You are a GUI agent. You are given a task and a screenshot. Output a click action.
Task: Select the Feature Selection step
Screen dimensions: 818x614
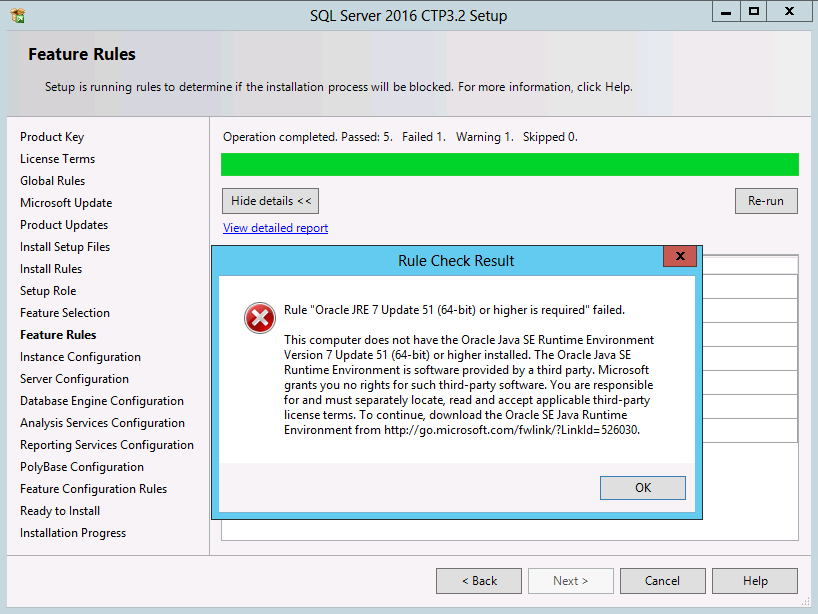[x=65, y=312]
